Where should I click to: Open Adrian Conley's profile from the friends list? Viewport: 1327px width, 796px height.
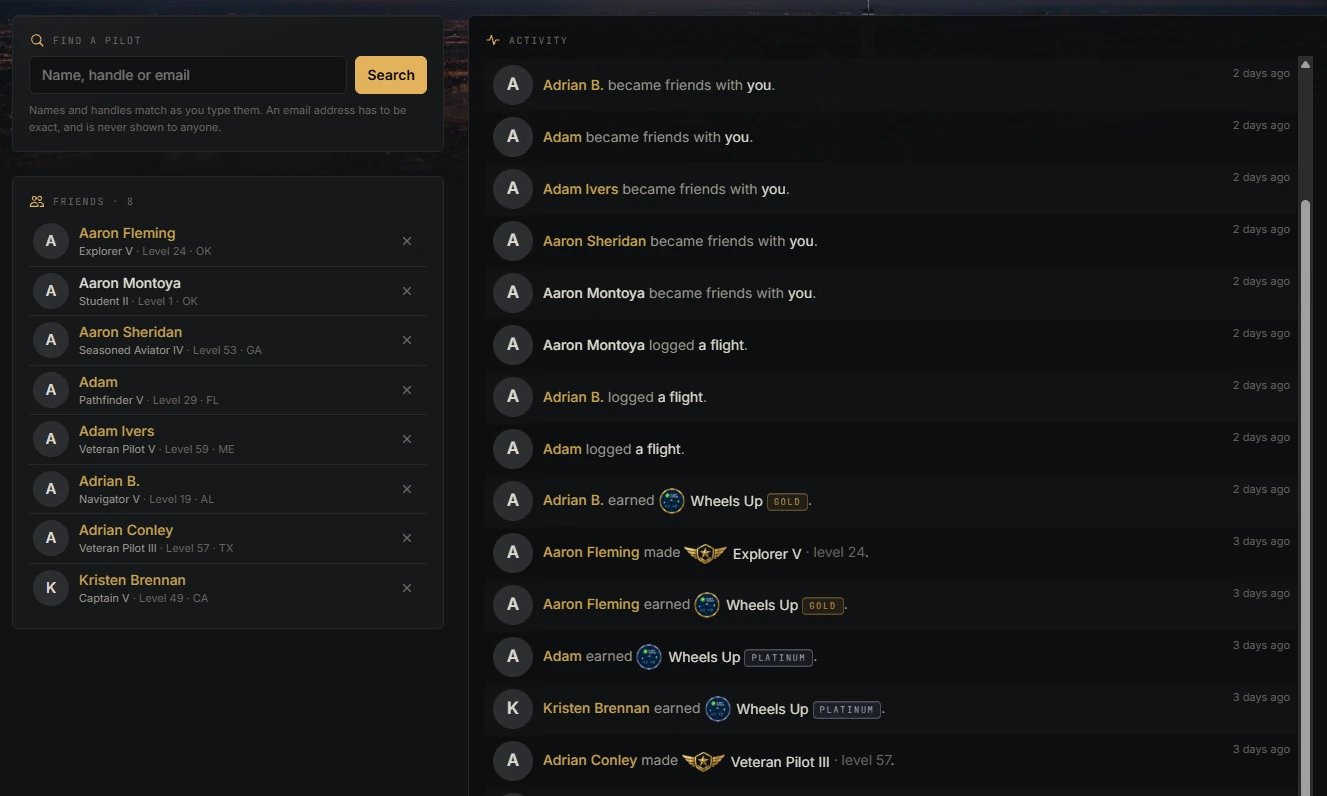pyautogui.click(x=126, y=530)
